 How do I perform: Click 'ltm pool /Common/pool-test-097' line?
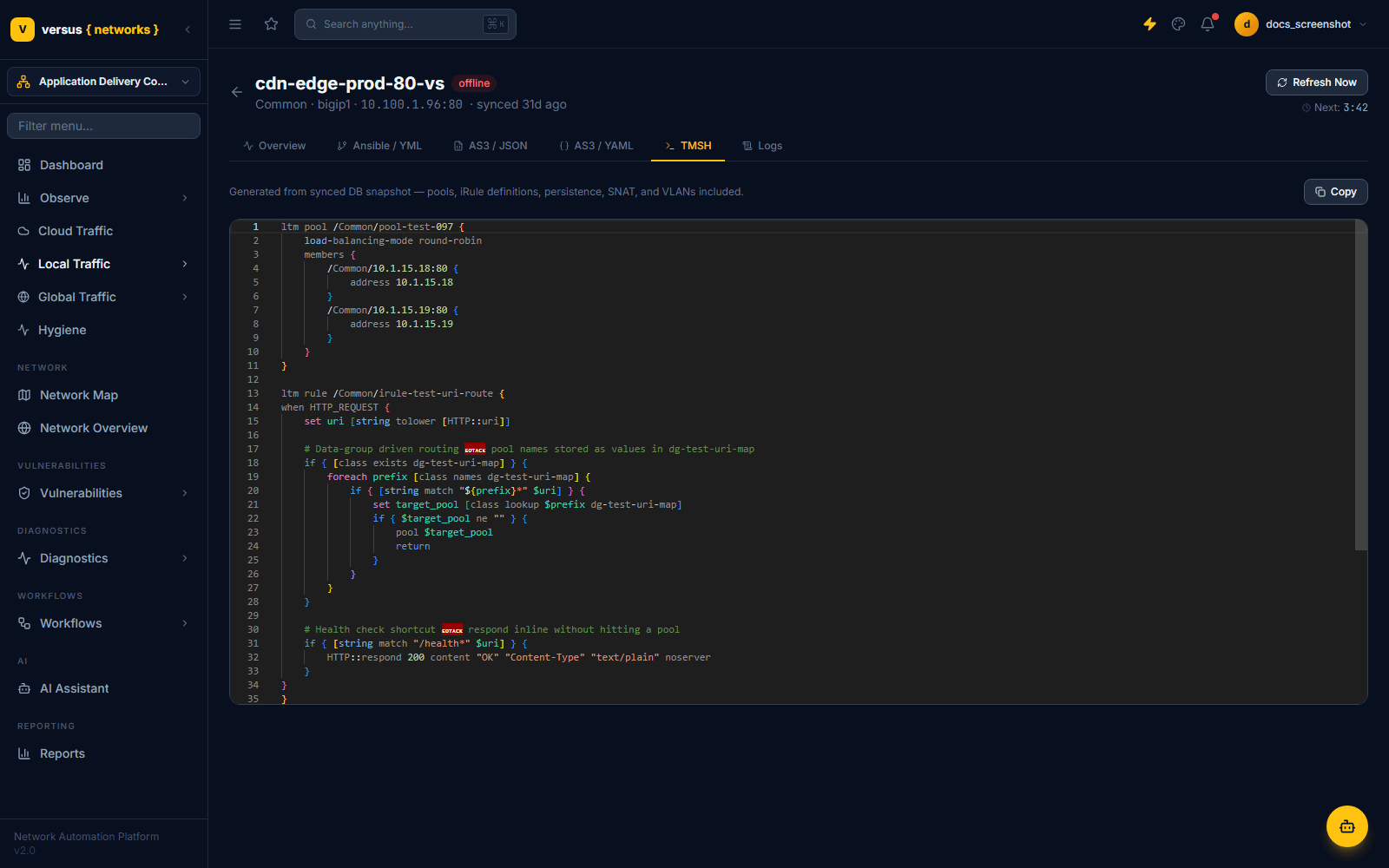372,227
